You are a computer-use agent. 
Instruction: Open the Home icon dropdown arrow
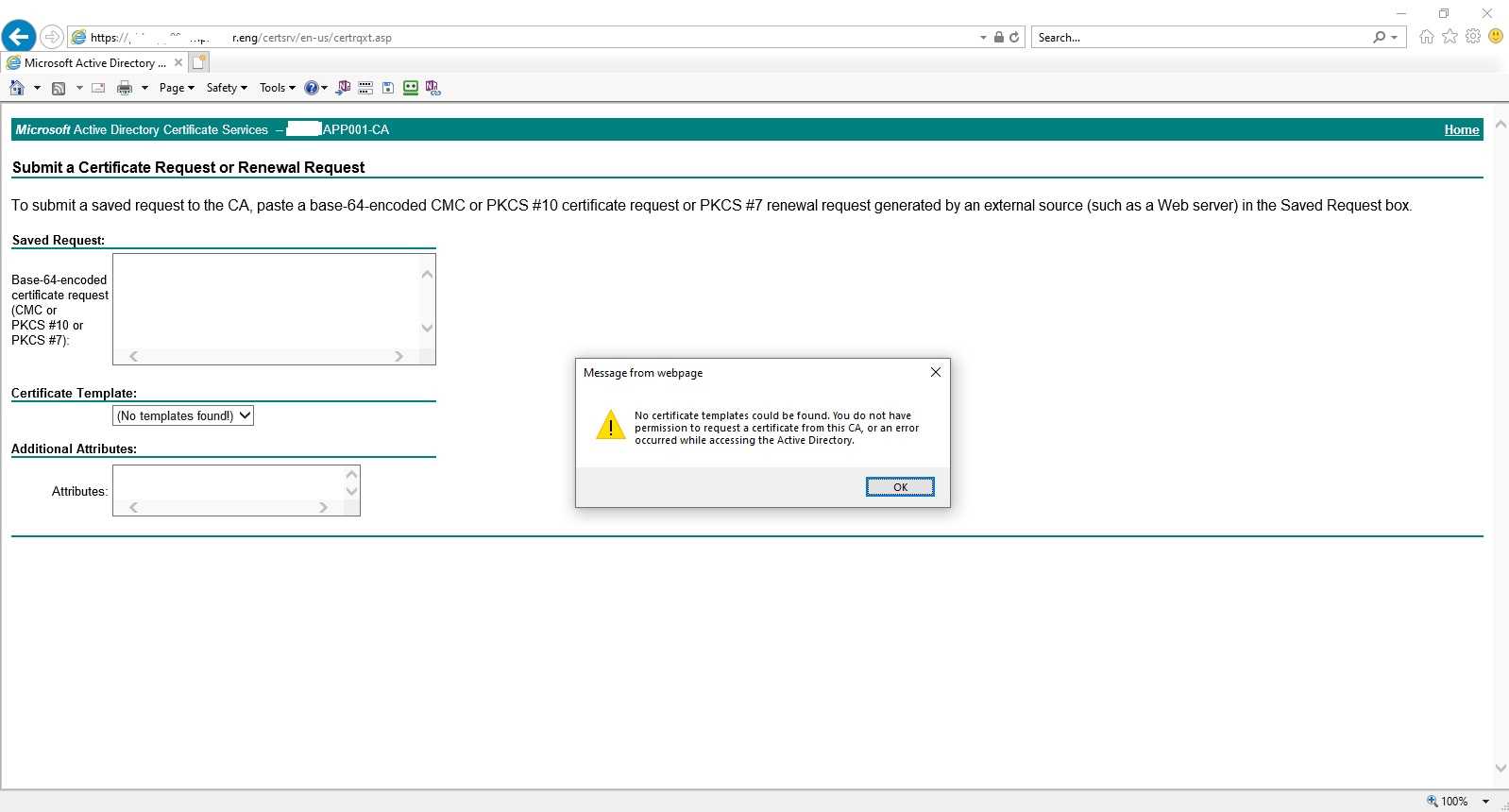(x=37, y=88)
